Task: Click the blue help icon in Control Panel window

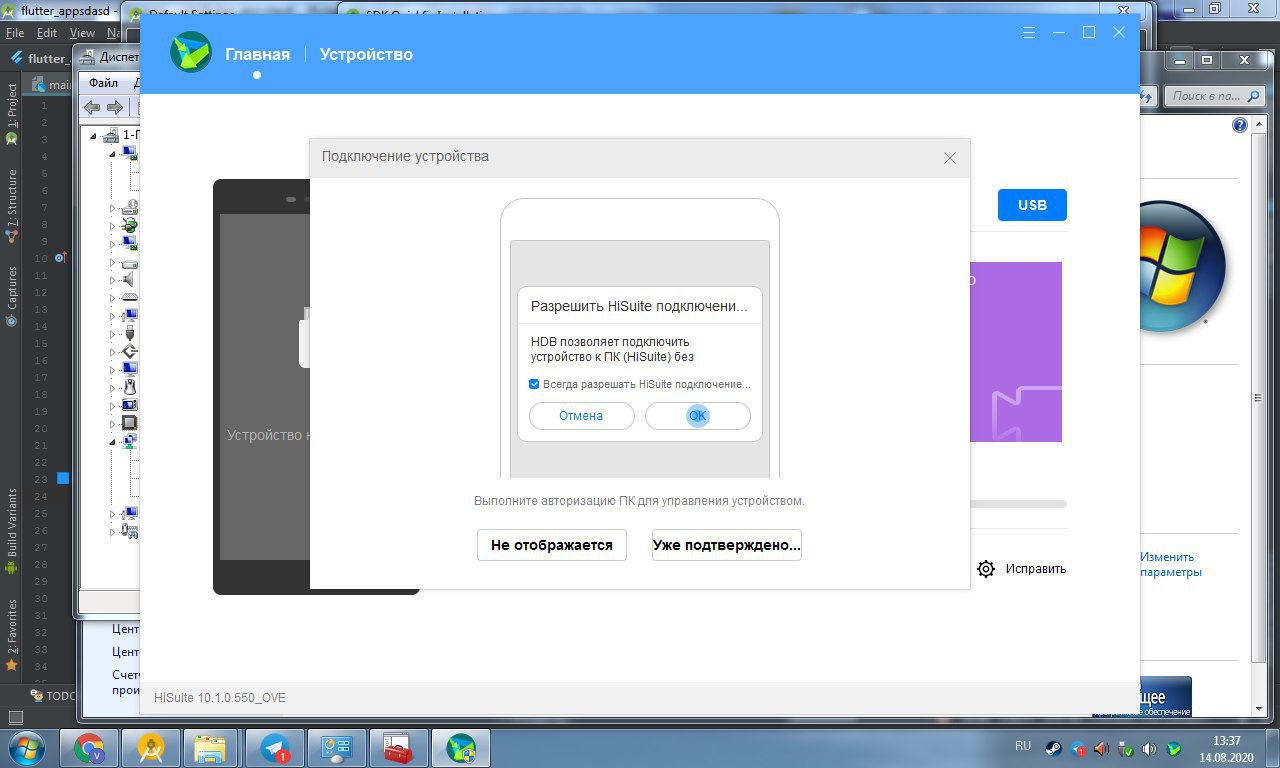Action: pyautogui.click(x=1240, y=126)
